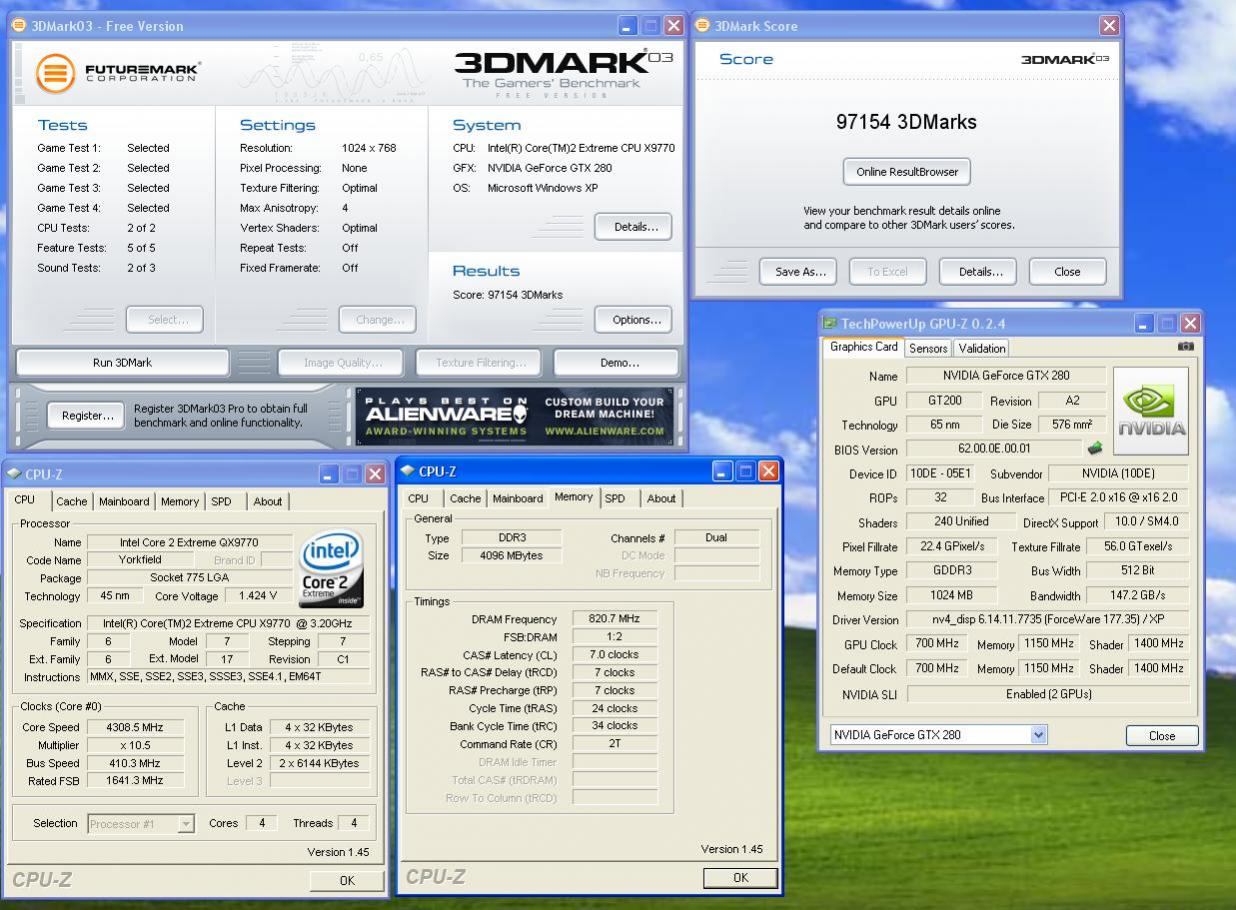Viewport: 1236px width, 910px height.
Task: Minimize the GPU-Z window
Action: pos(1145,323)
